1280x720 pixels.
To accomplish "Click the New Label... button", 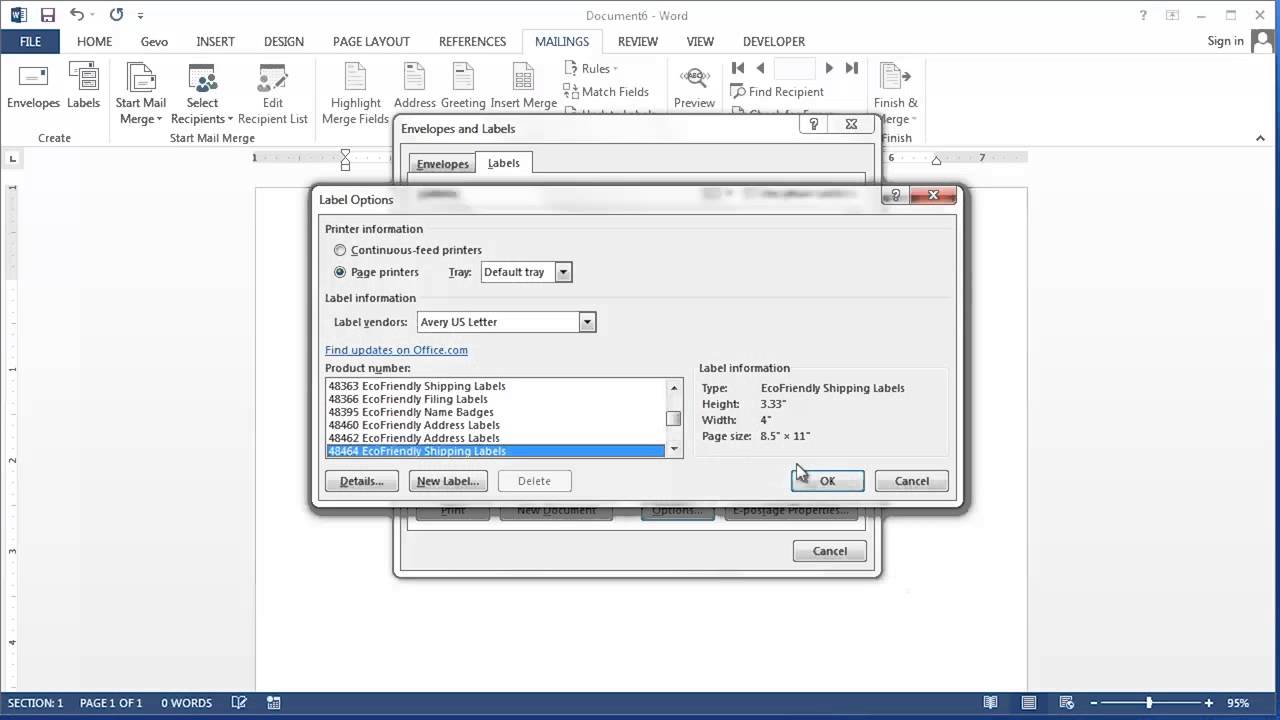I will [448, 481].
